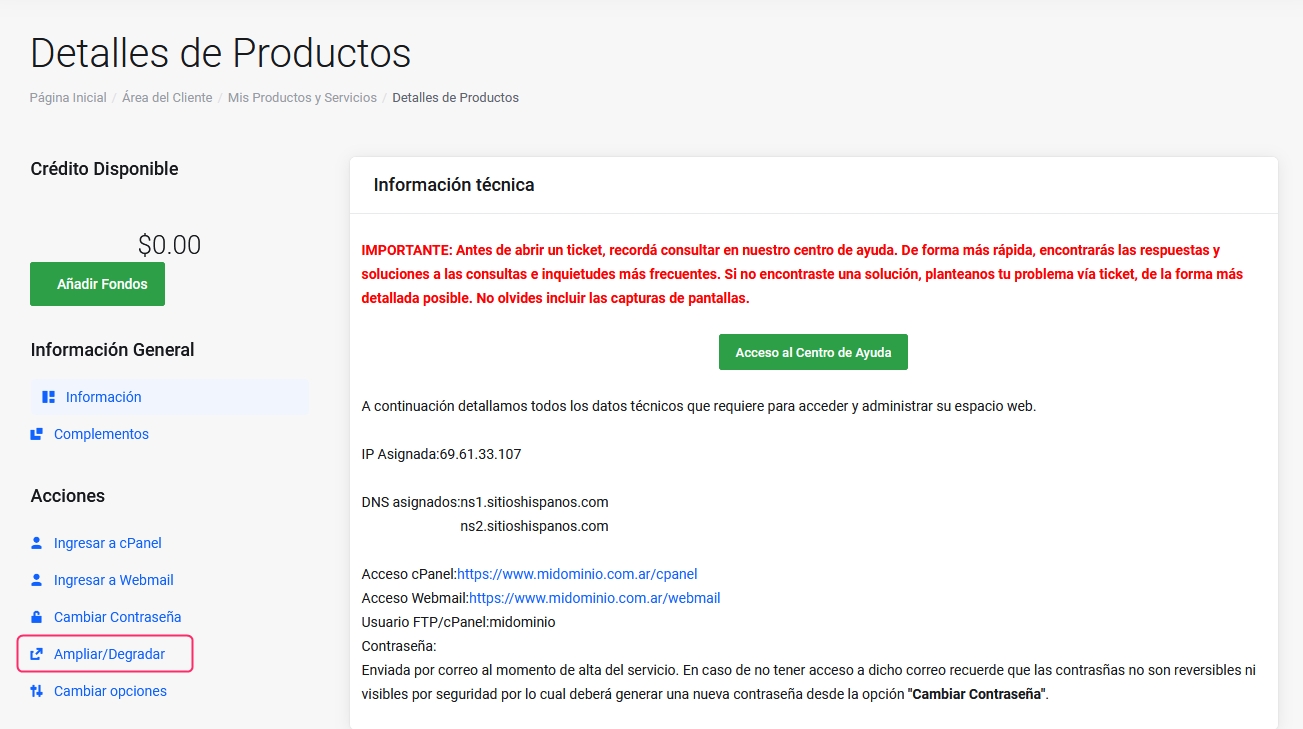Open Mis Productos y Servicios breadcrumb

[x=302, y=98]
